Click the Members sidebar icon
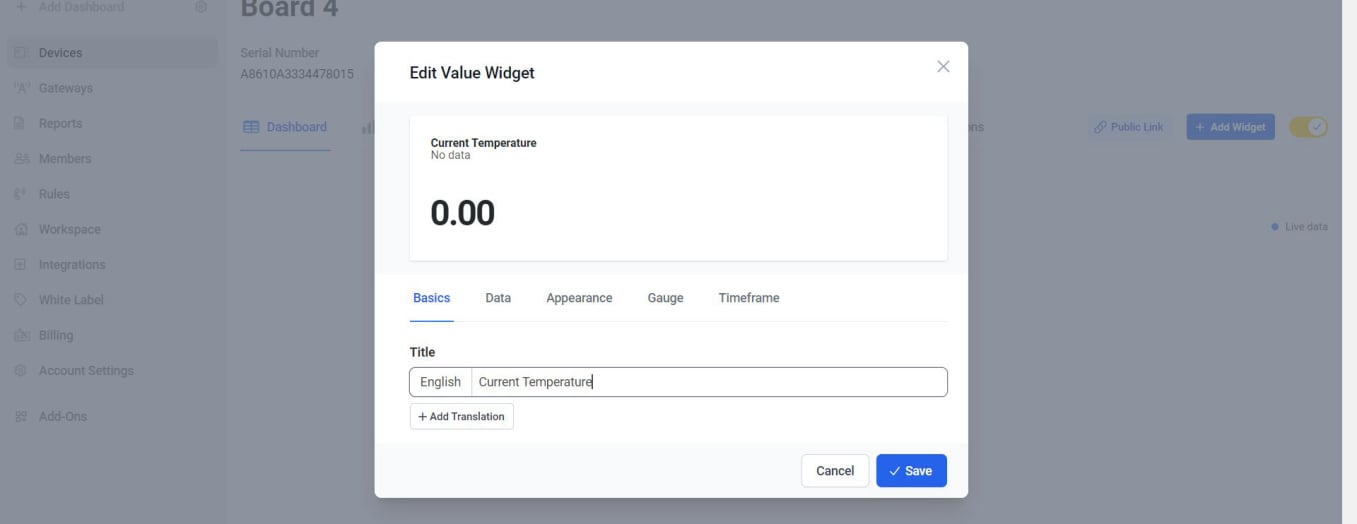This screenshot has width=1357, height=524. click(19, 159)
